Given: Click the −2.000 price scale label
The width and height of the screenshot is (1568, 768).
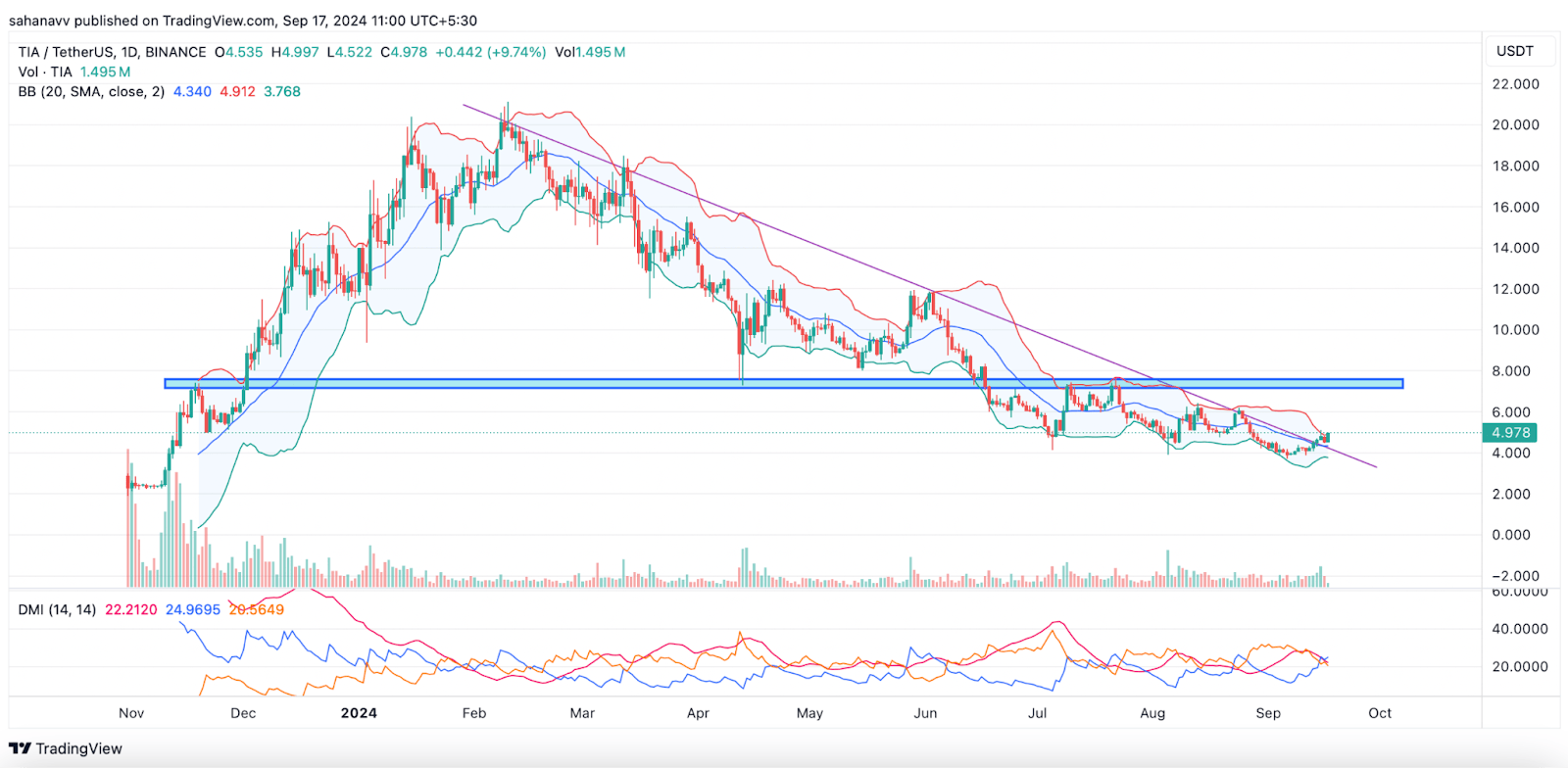Looking at the screenshot, I should (x=1515, y=576).
